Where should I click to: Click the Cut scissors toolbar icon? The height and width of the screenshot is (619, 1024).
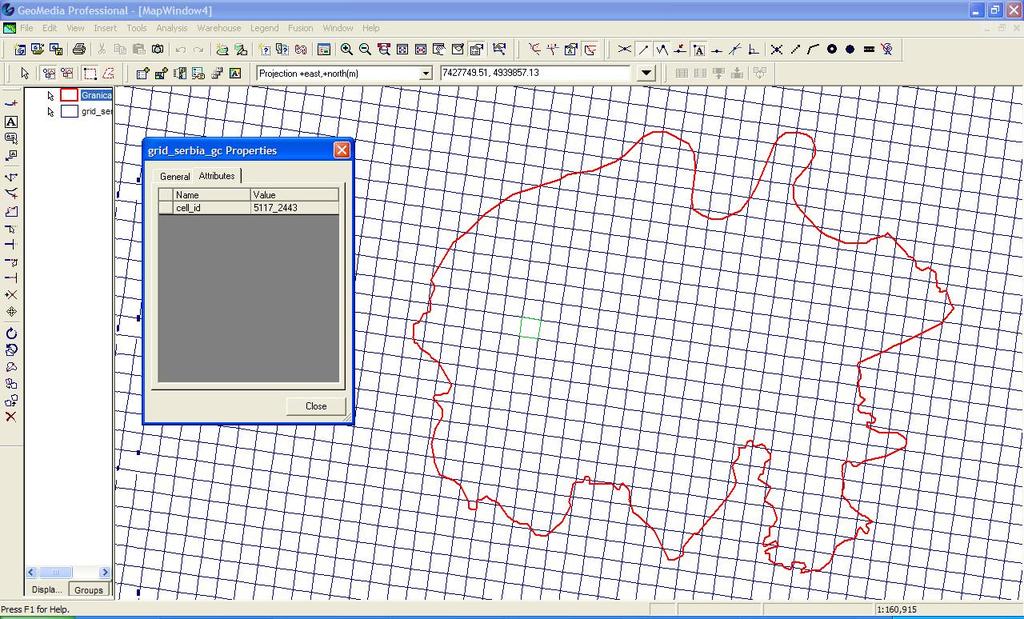click(101, 49)
